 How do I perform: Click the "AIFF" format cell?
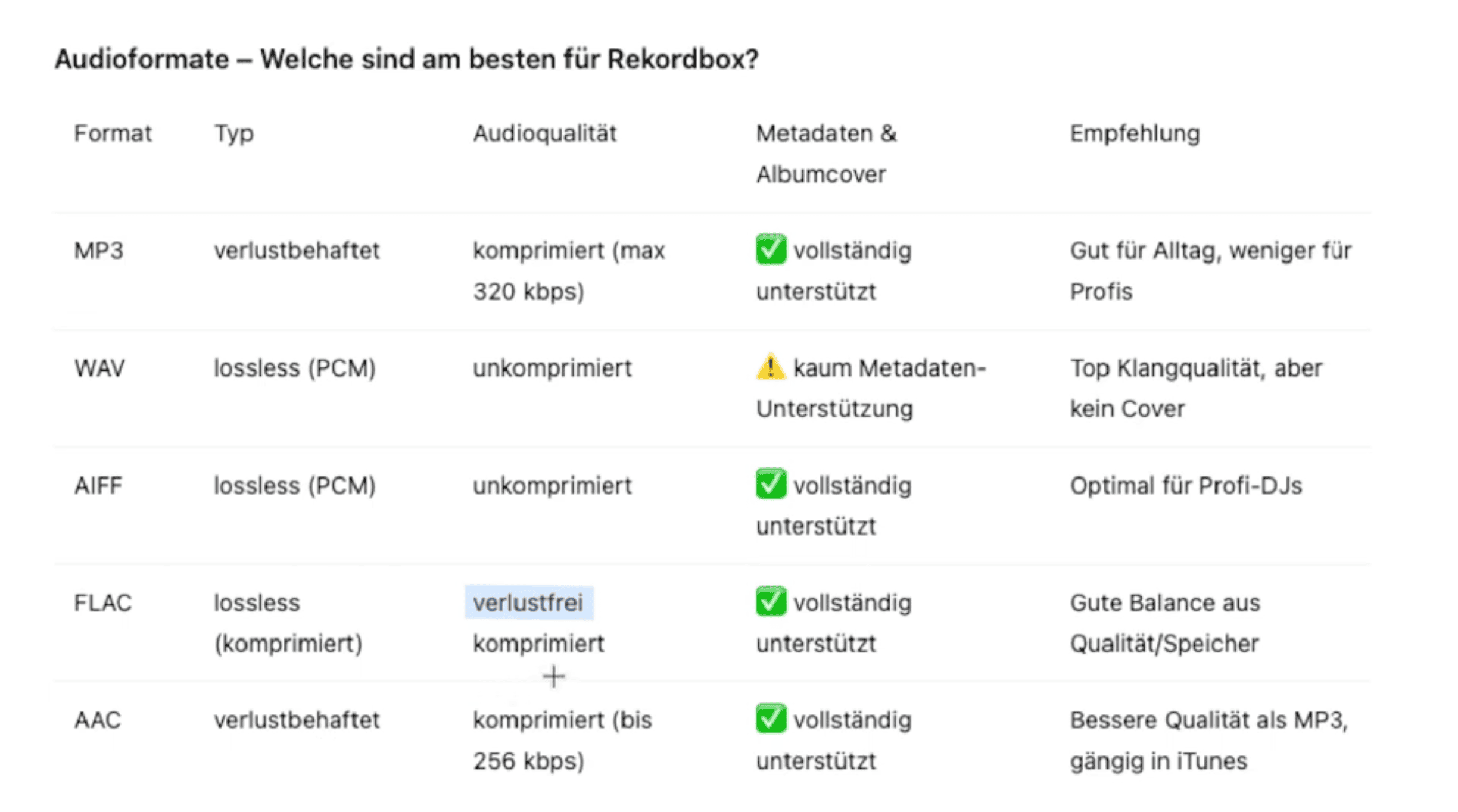(x=98, y=485)
